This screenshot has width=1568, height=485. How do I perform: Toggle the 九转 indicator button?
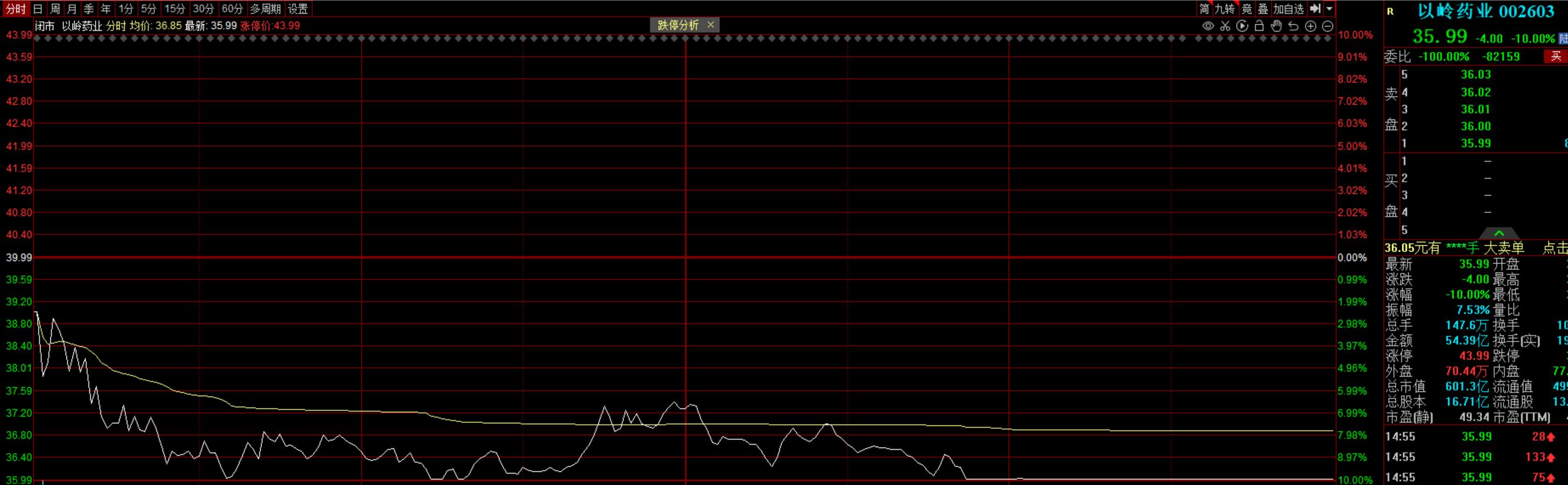[1225, 8]
